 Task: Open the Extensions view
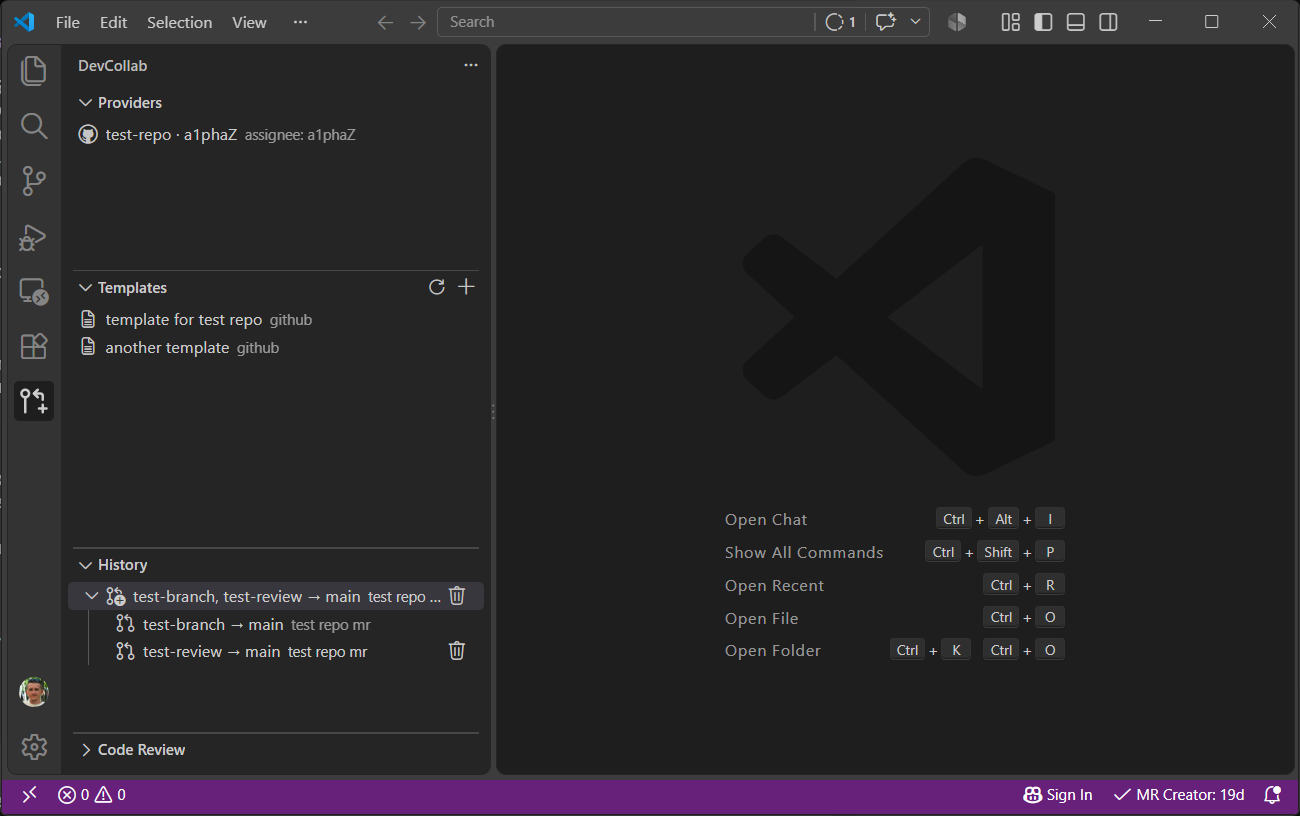(34, 346)
